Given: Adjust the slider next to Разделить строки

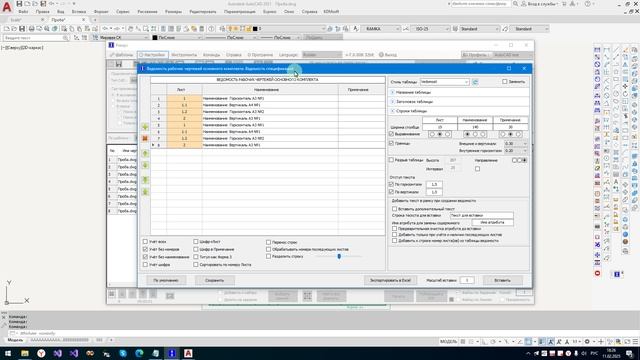Looking at the screenshot, I should click(x=339, y=256).
